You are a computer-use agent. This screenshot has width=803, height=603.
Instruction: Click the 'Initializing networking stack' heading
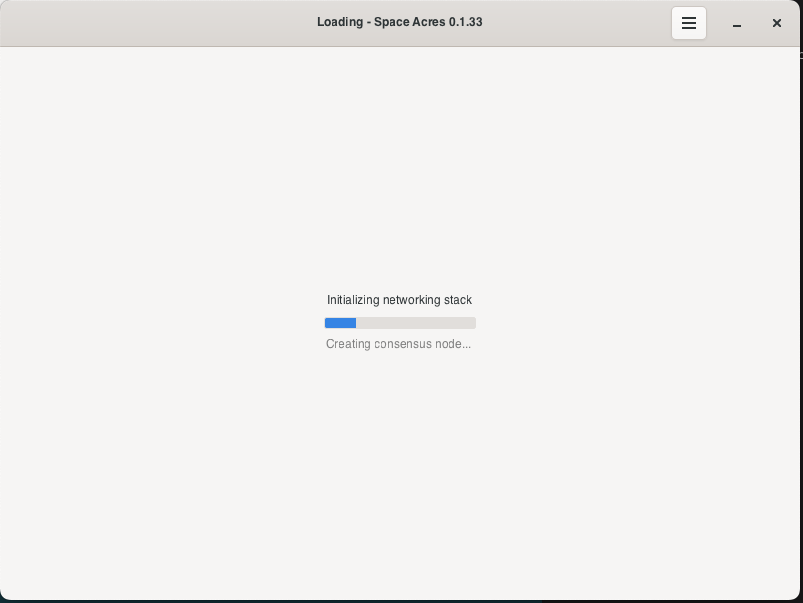coord(399,300)
